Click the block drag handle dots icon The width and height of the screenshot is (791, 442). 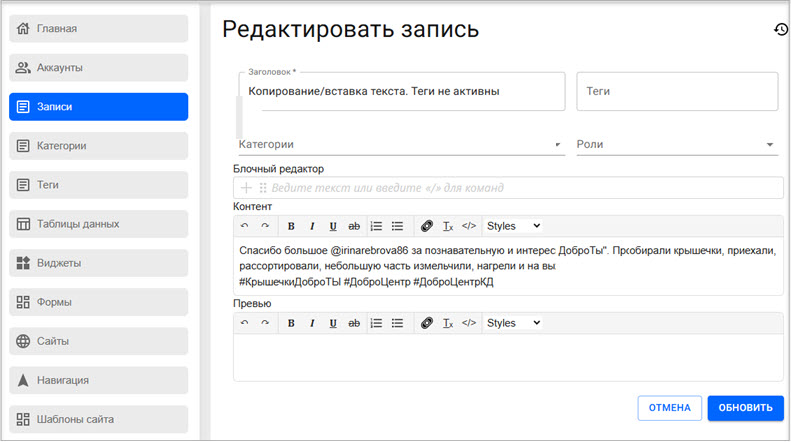tap(263, 188)
